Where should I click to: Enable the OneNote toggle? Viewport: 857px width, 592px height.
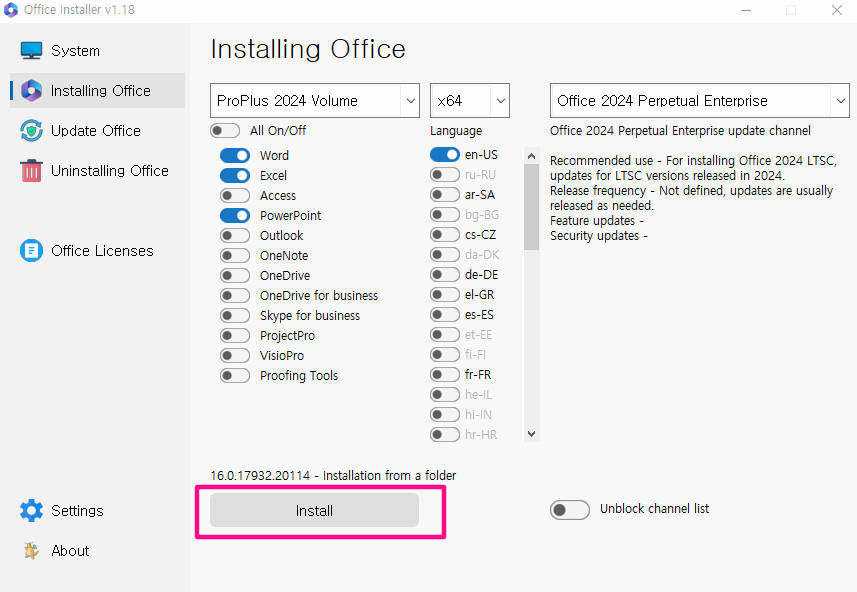[x=235, y=256]
